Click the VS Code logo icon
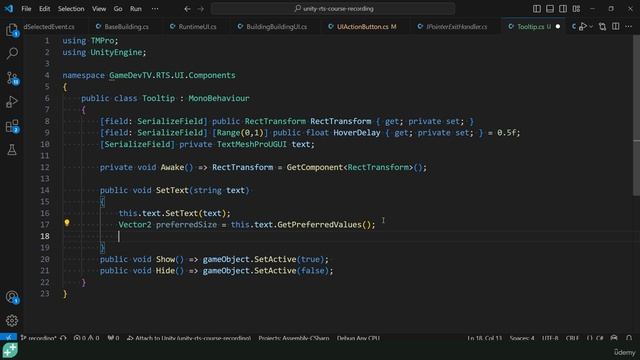 [x=9, y=9]
